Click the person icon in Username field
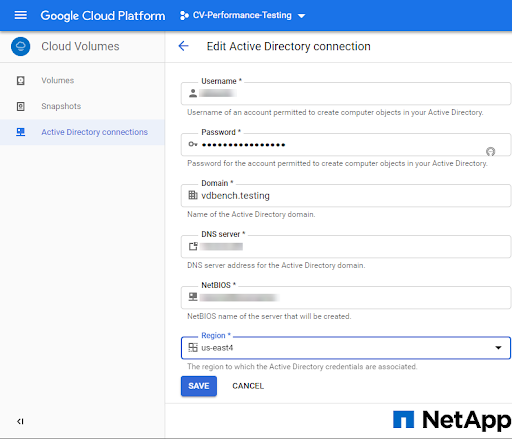This screenshot has height=439, width=512. pos(193,93)
